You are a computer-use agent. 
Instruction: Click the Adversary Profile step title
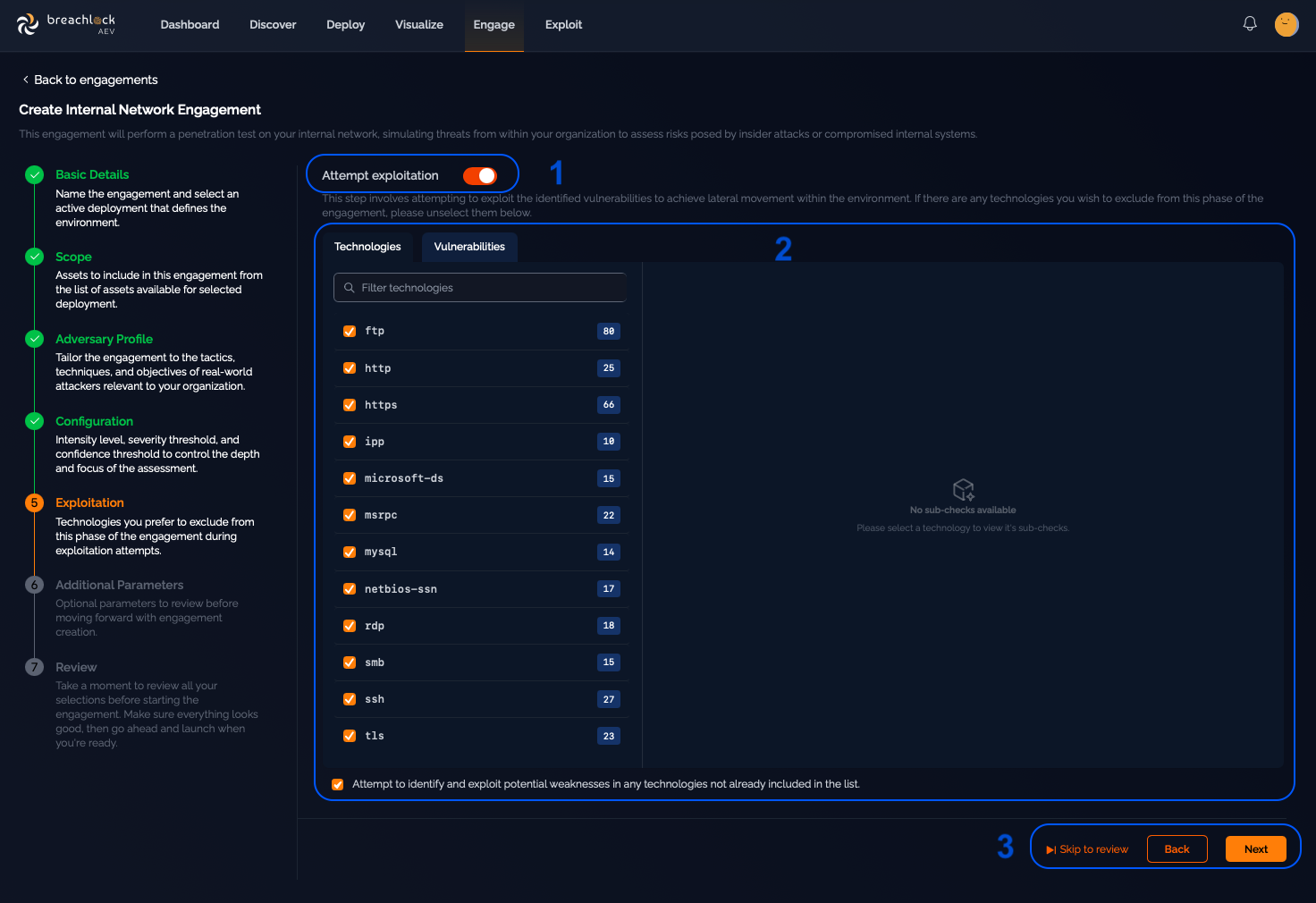coord(104,339)
